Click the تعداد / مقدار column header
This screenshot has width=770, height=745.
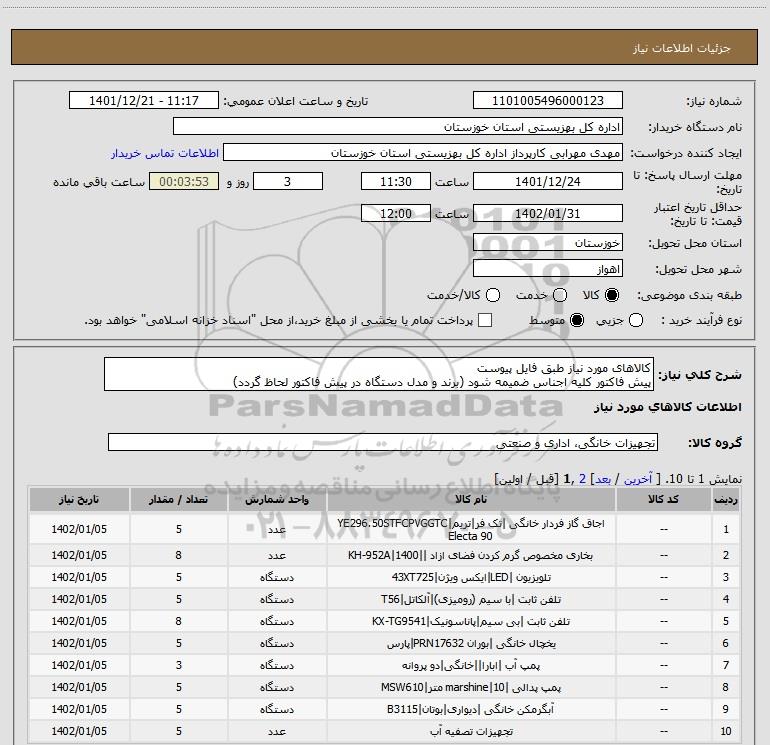tap(179, 499)
